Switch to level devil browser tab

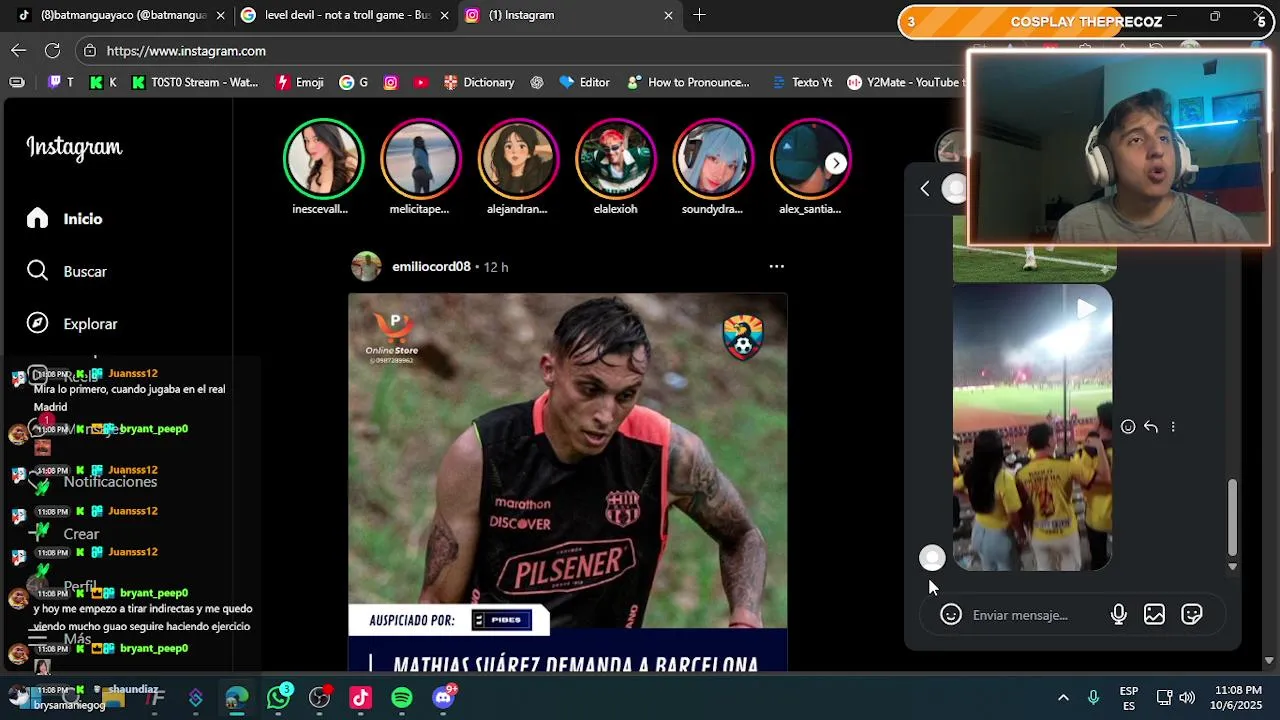click(345, 15)
